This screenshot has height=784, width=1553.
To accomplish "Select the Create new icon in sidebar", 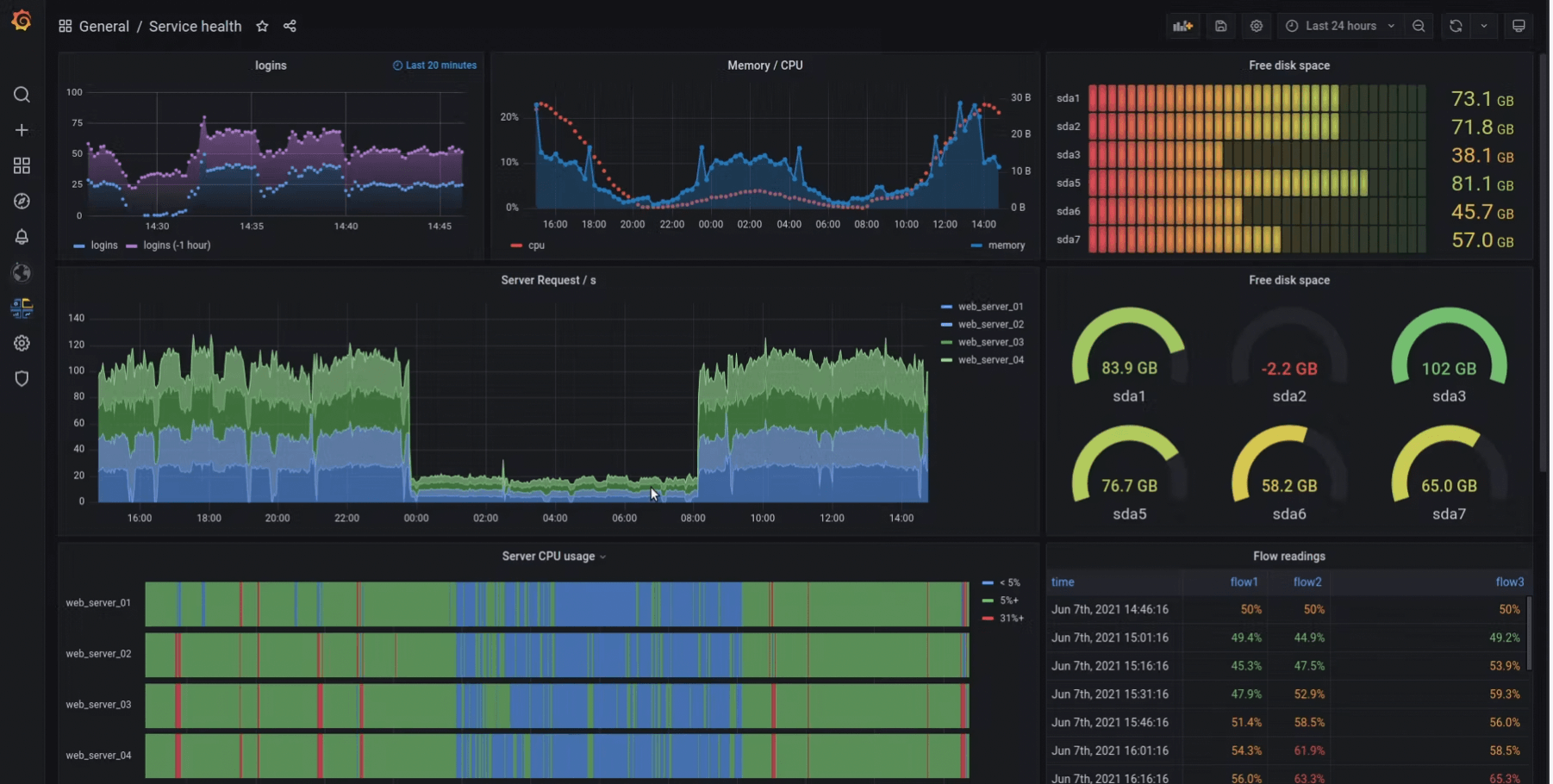I will click(22, 130).
